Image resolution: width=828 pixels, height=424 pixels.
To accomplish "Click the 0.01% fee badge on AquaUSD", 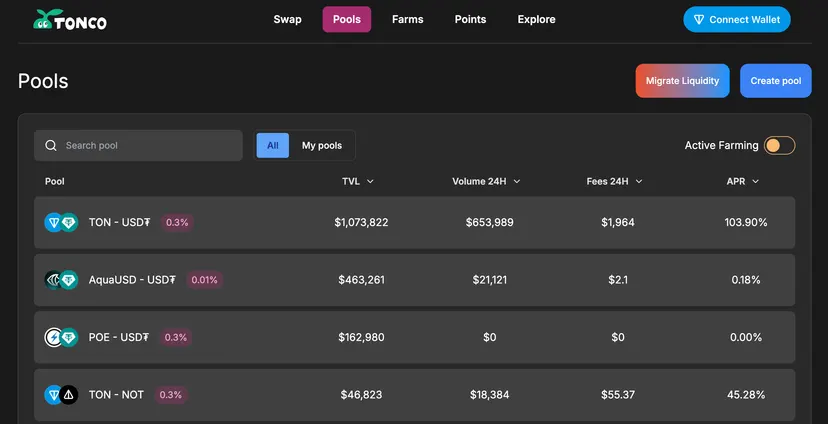I will [x=204, y=280].
